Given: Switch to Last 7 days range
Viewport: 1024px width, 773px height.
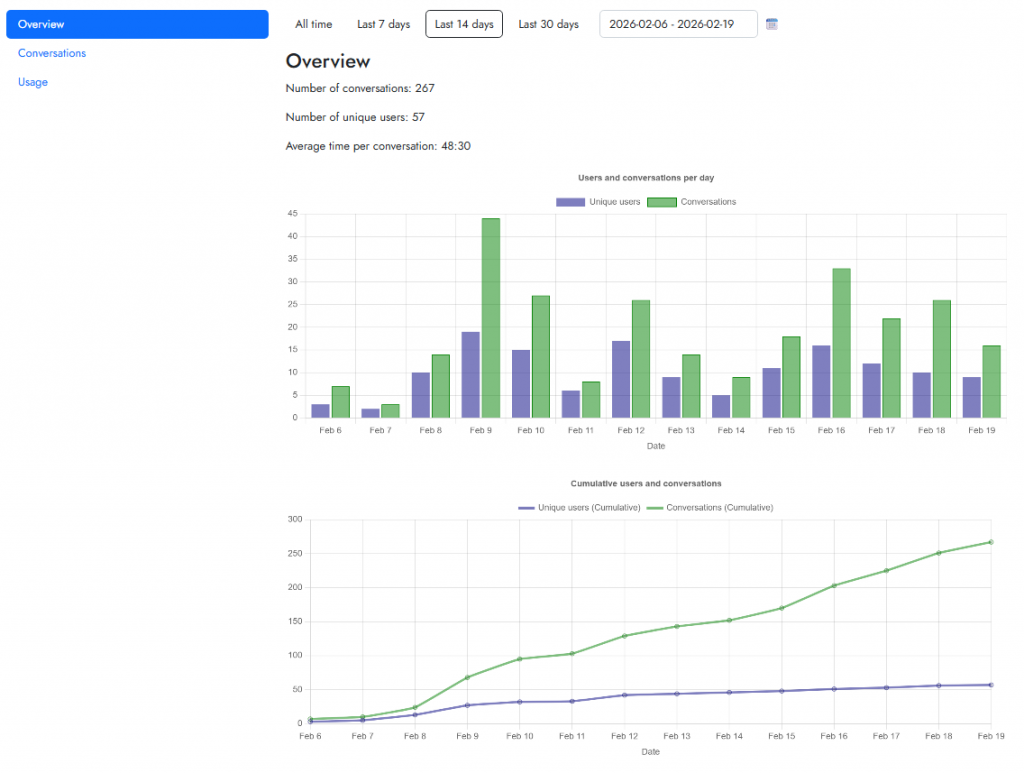Looking at the screenshot, I should click(x=383, y=24).
